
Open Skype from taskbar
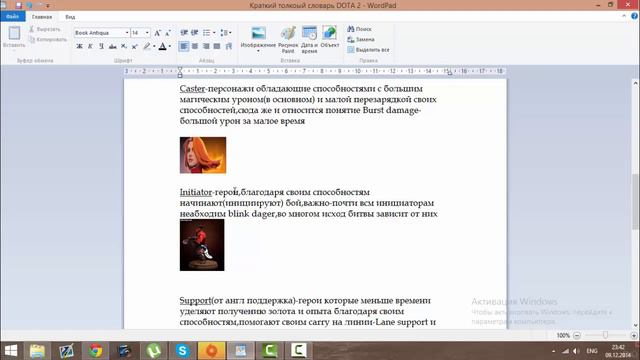coord(182,351)
